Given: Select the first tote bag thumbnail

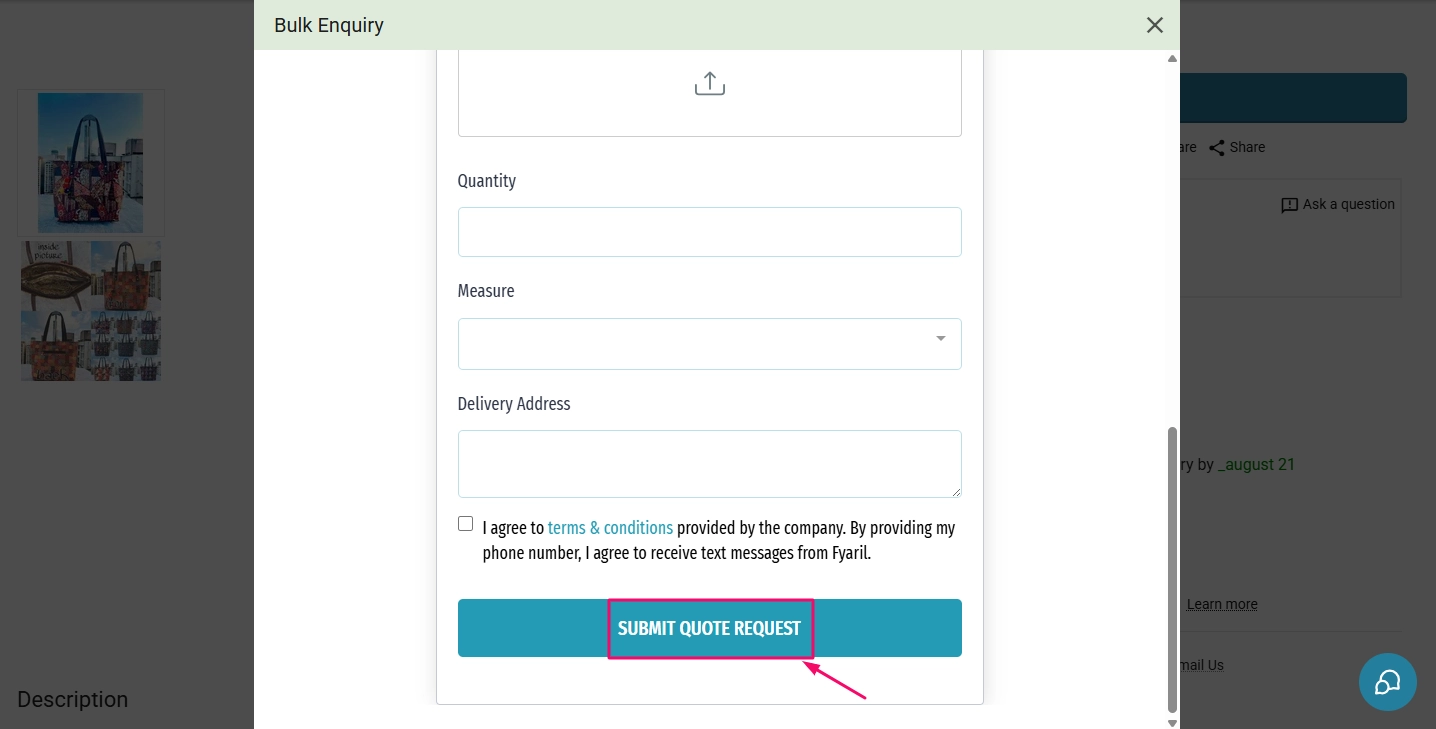Looking at the screenshot, I should [x=90, y=162].
